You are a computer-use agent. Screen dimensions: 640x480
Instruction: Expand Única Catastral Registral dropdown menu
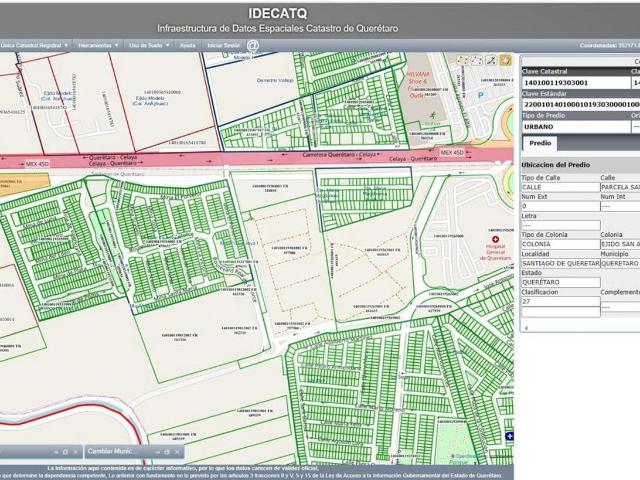35,45
